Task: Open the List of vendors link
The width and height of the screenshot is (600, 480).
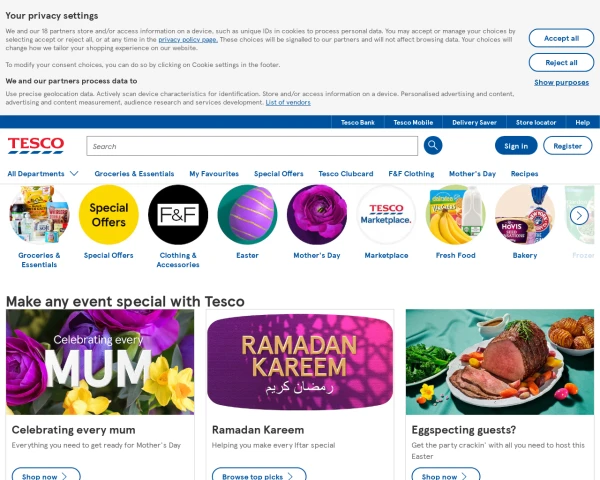Action: click(288, 103)
